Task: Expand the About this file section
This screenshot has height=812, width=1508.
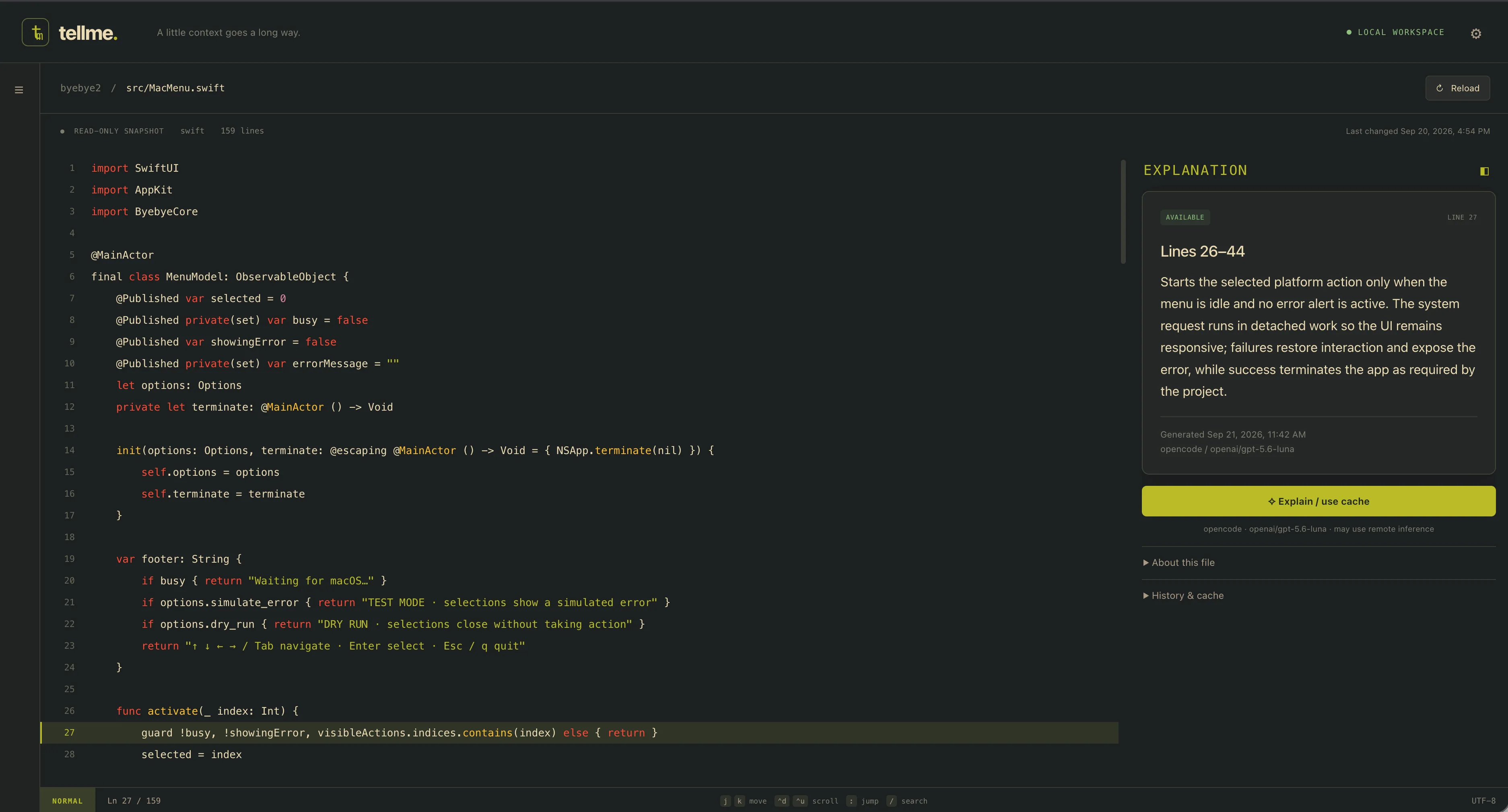Action: [x=1178, y=563]
